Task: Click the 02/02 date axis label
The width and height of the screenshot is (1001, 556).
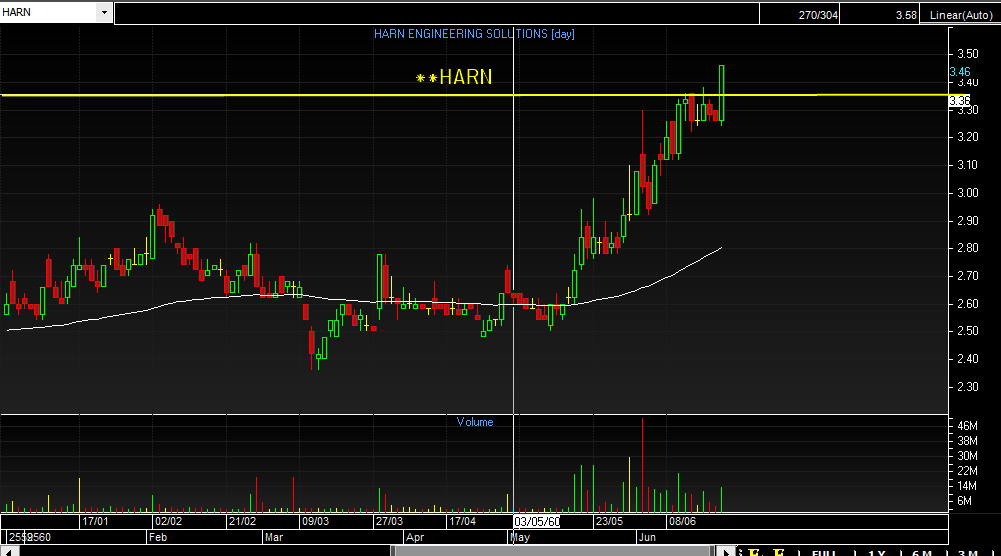Action: click(x=169, y=522)
